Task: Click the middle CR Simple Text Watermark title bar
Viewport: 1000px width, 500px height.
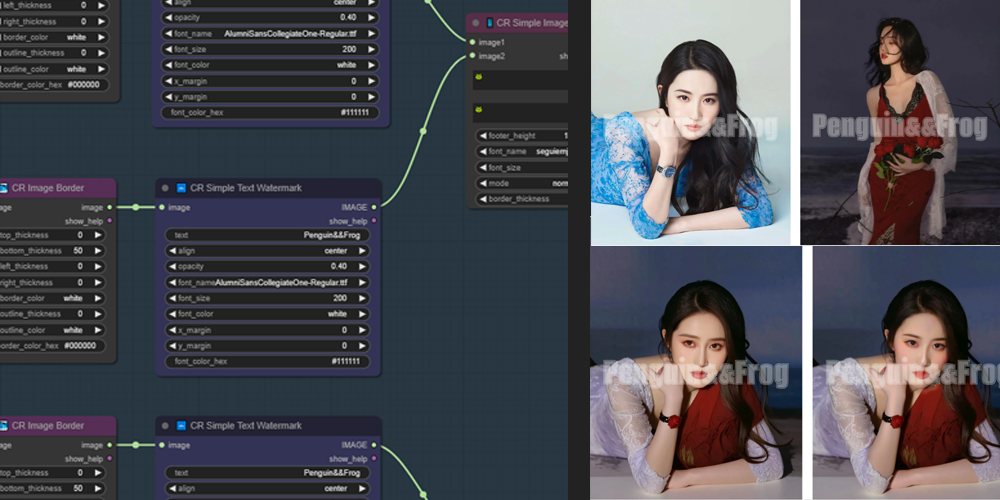Action: (x=268, y=188)
